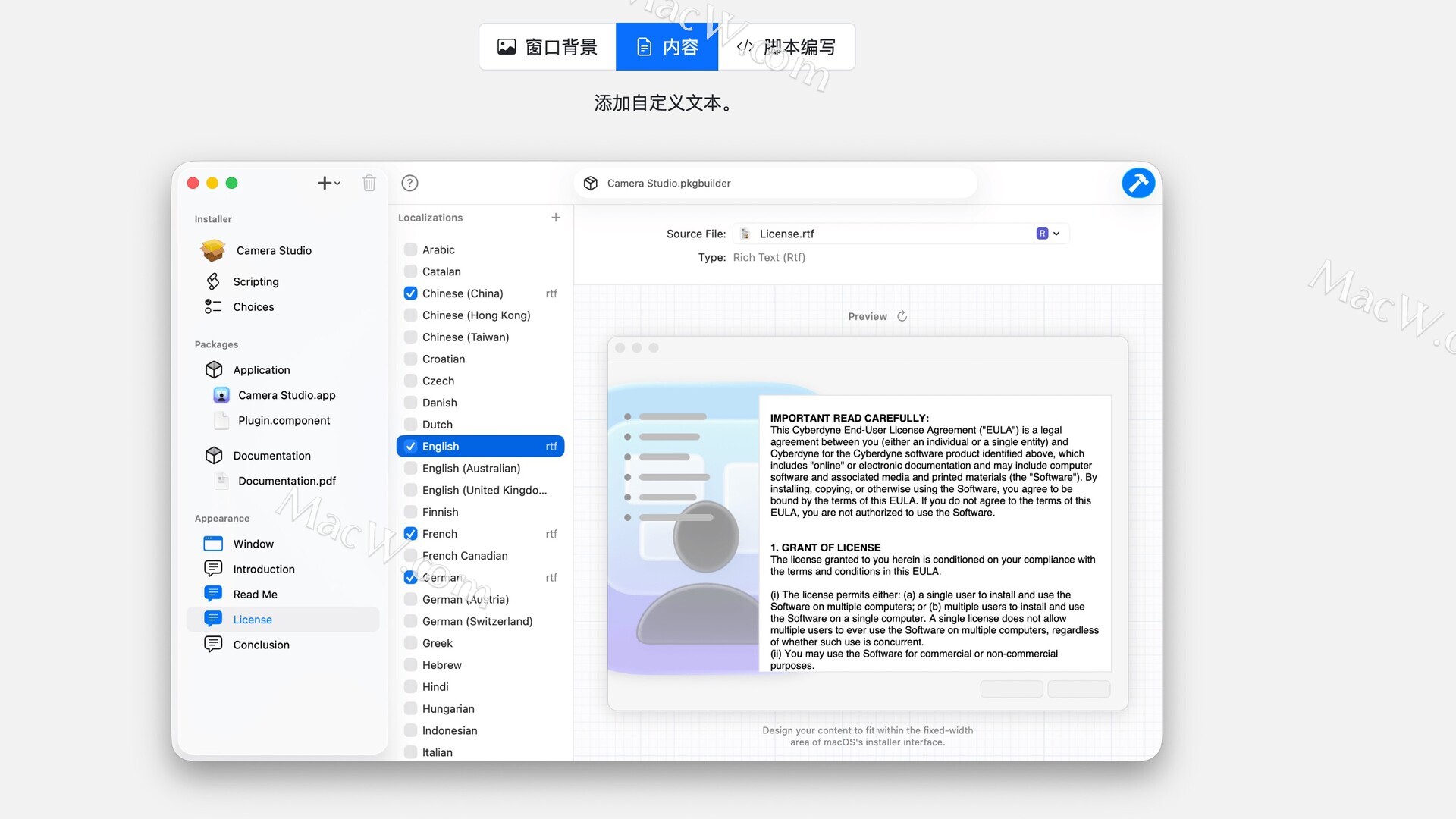Switch to the 脚本编写 tab
This screenshot has height=819, width=1456.
786,47
